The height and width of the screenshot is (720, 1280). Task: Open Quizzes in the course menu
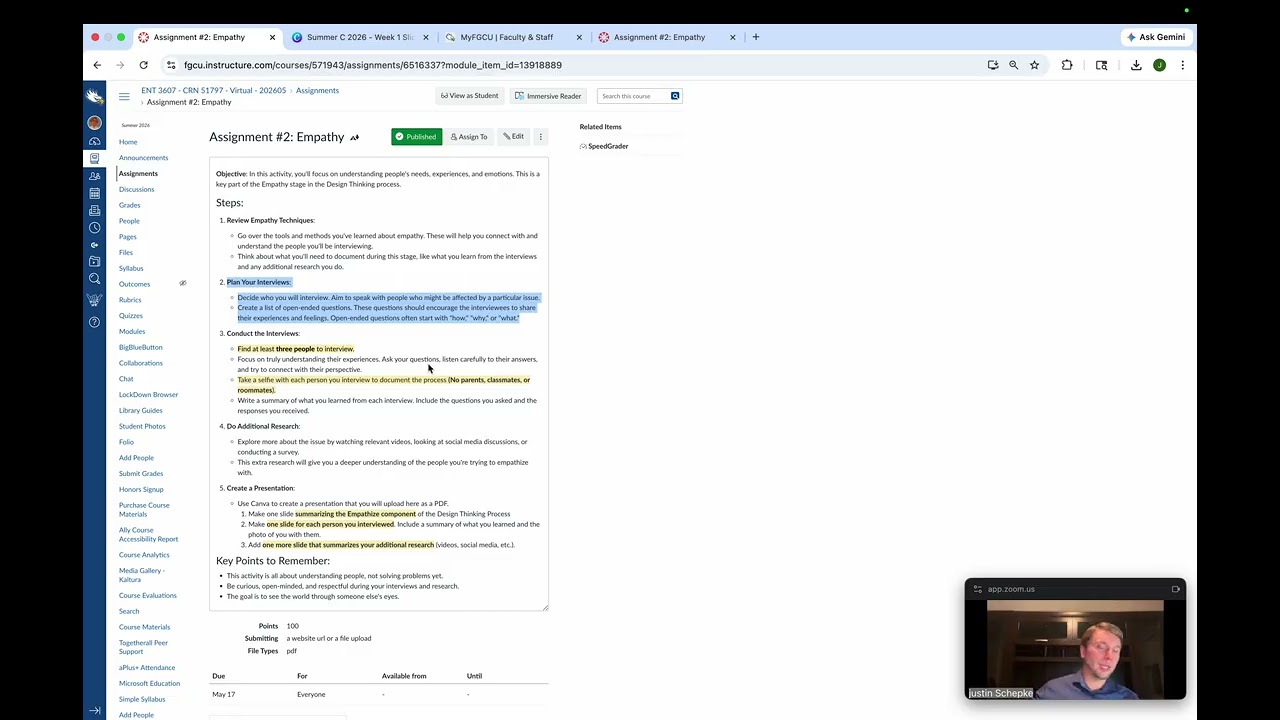click(130, 316)
